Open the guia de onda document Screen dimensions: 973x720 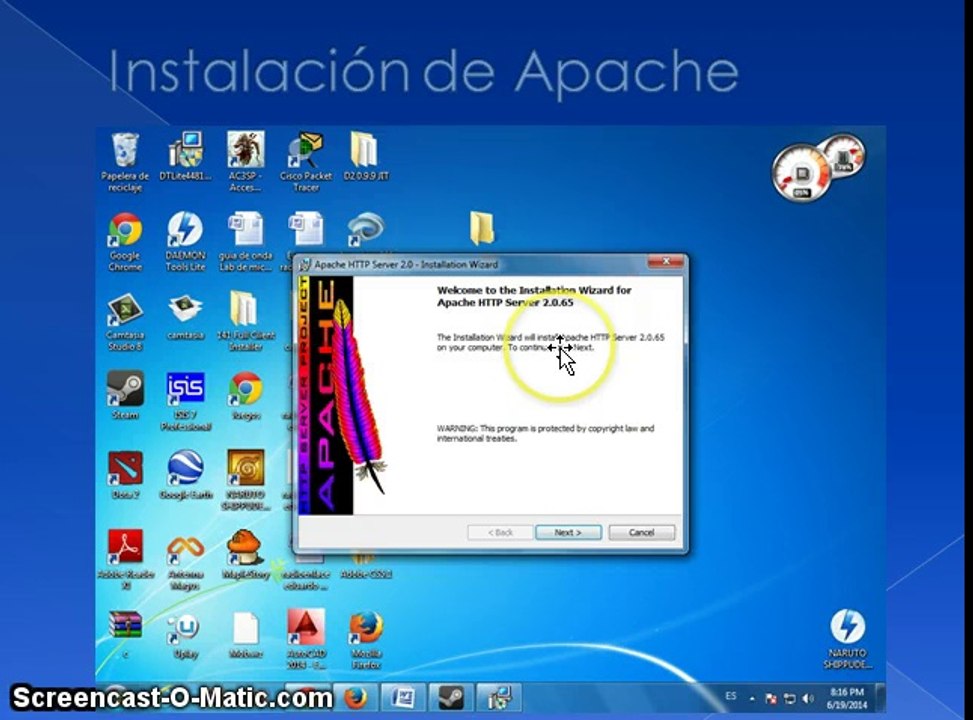(246, 241)
